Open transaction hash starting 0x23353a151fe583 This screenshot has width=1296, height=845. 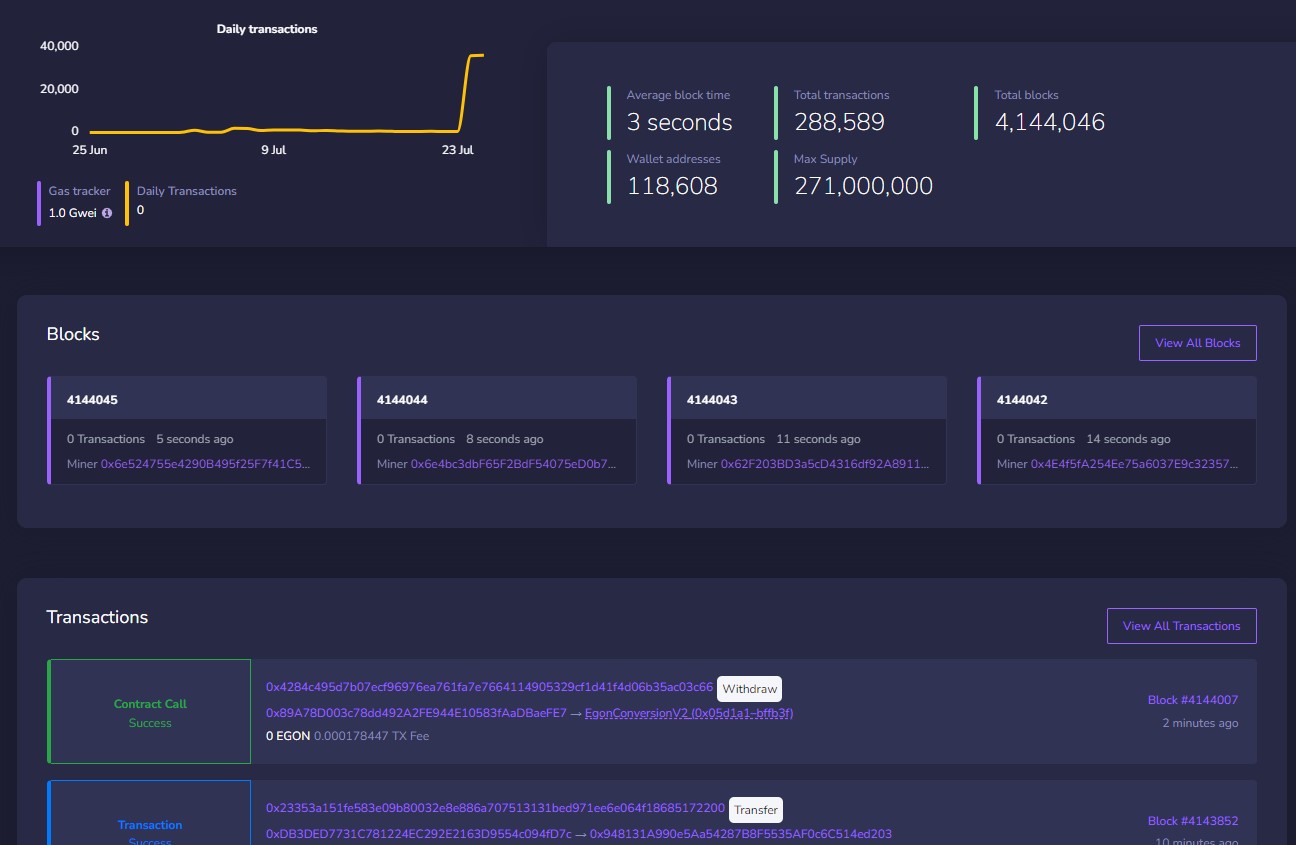click(495, 807)
